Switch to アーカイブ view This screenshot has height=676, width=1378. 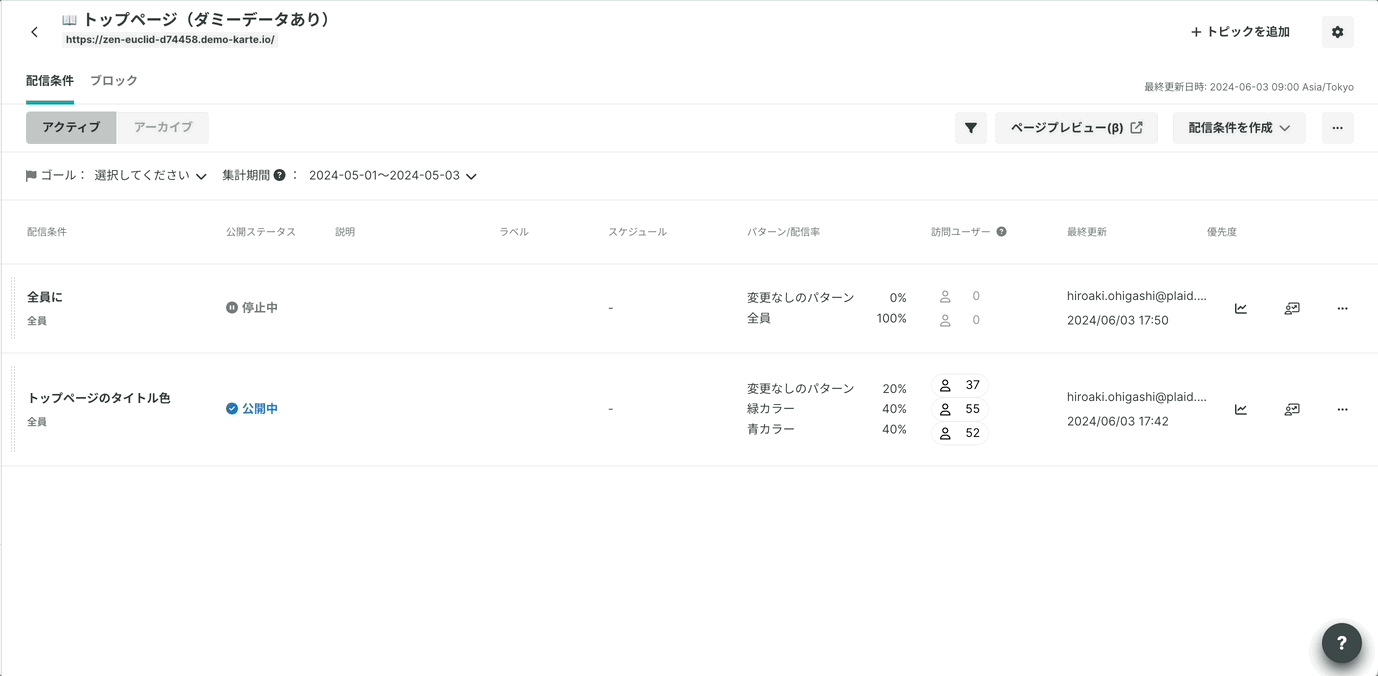pos(163,128)
